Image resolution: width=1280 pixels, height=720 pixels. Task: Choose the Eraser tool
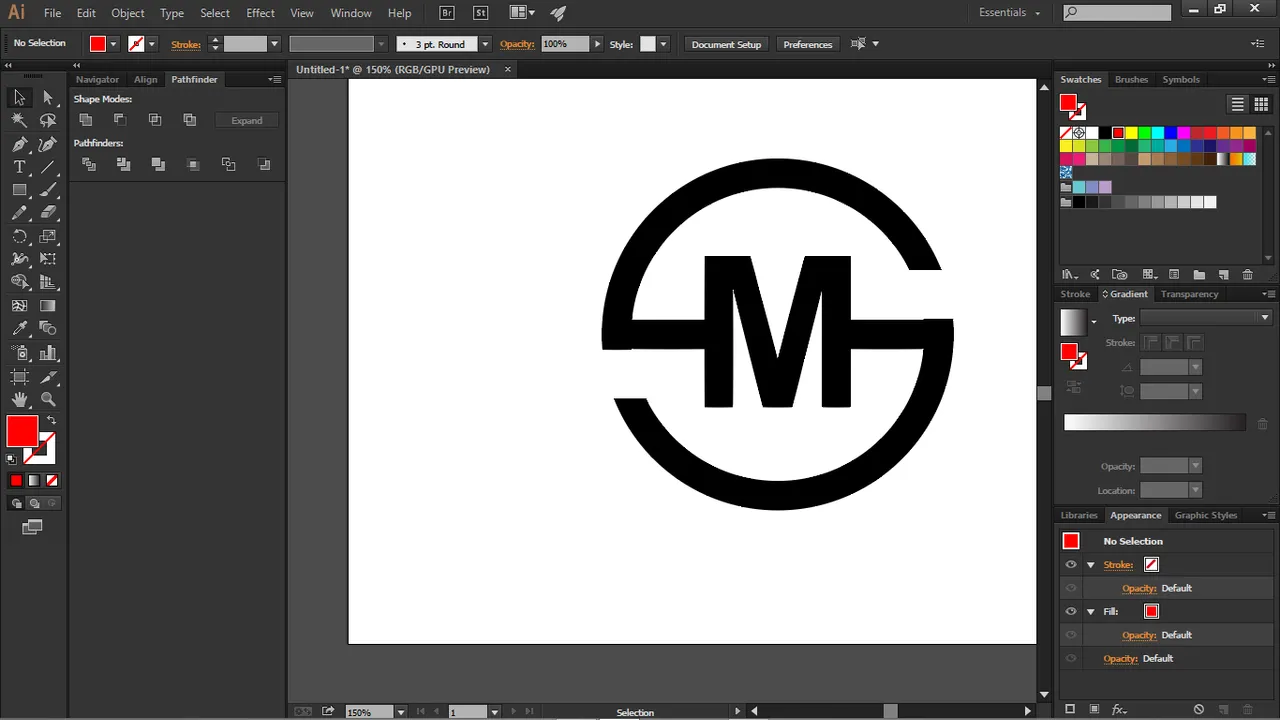coord(48,213)
